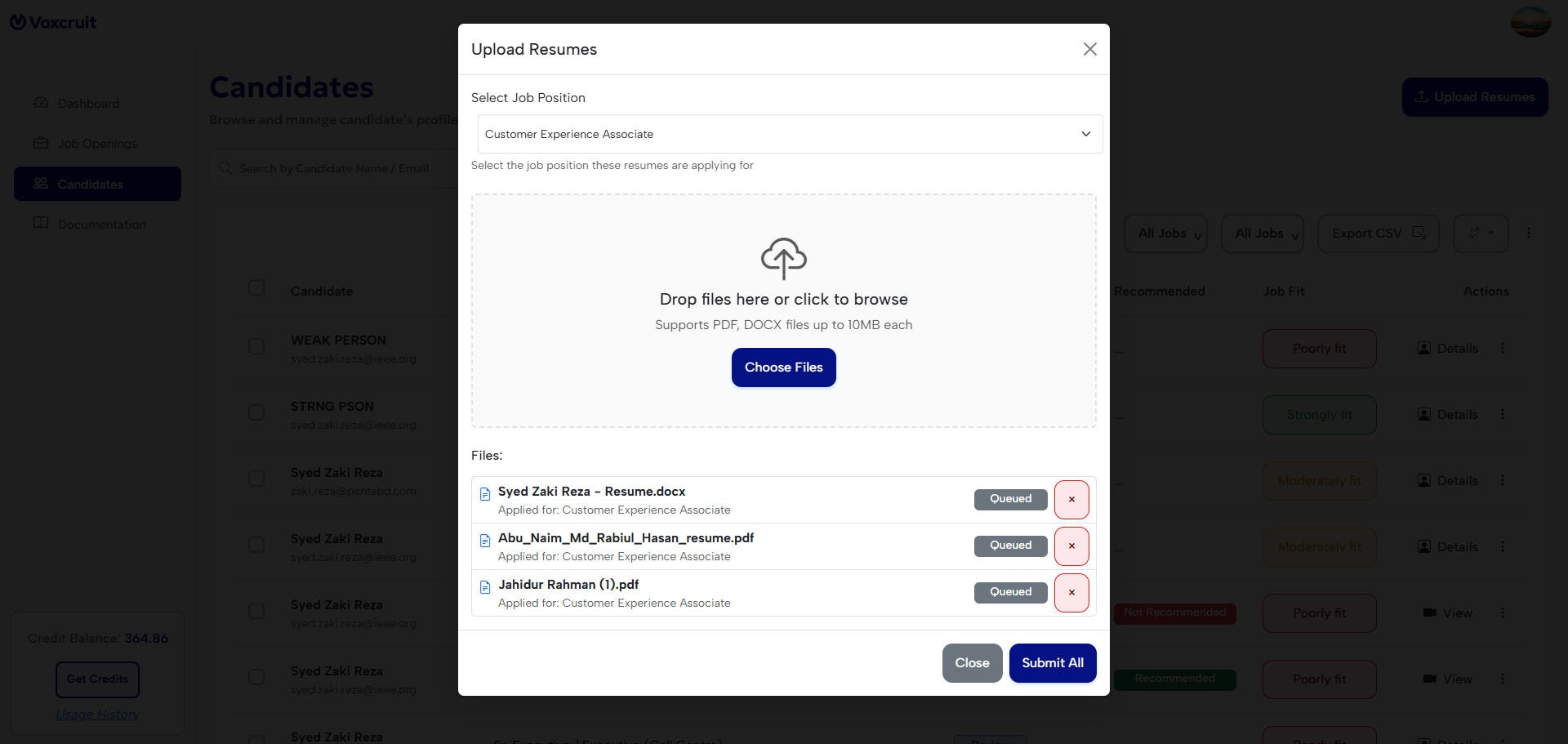Remove Syed Zaki Reza - Resume.docx file

[x=1071, y=500]
